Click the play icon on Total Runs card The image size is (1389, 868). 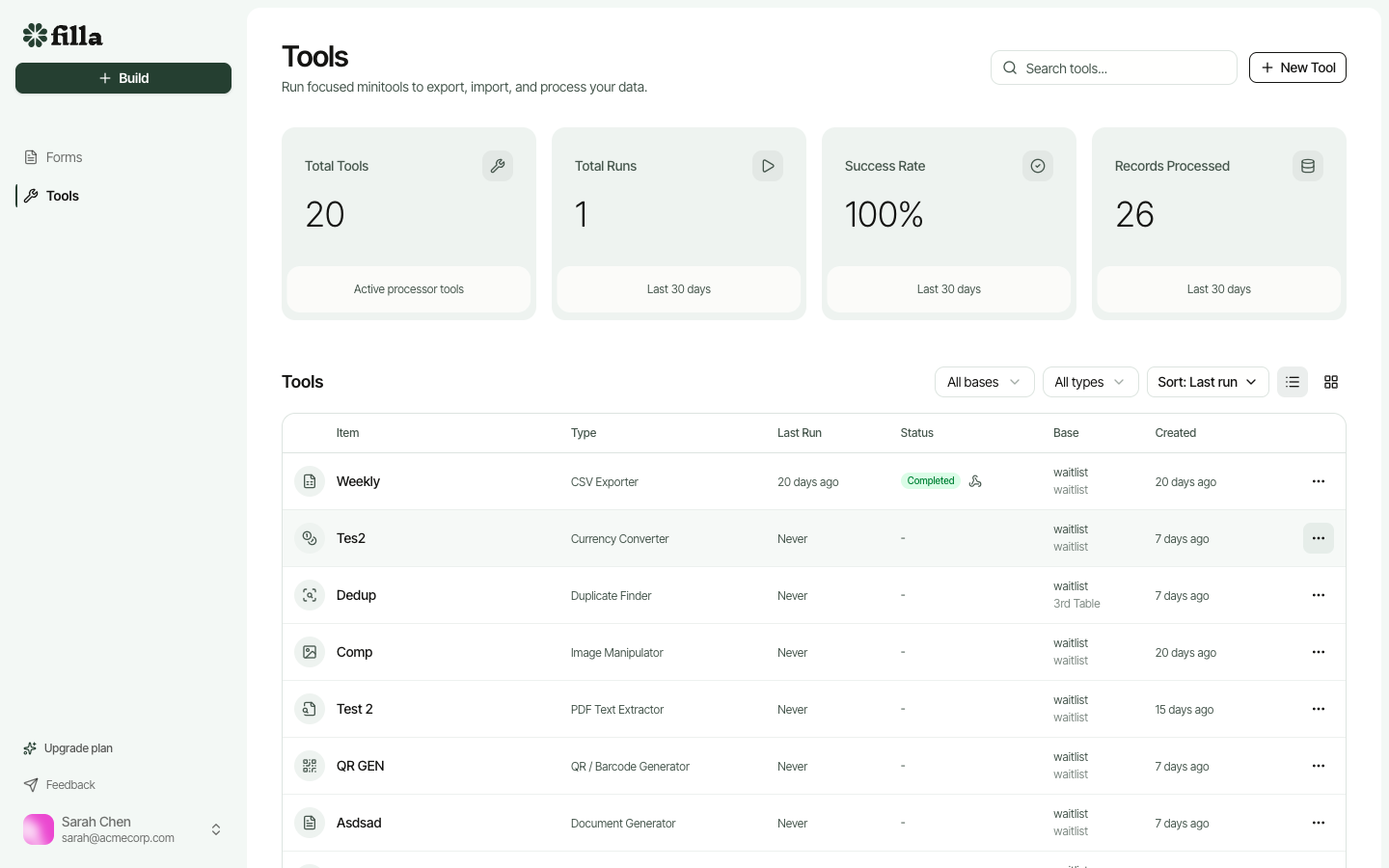(768, 166)
